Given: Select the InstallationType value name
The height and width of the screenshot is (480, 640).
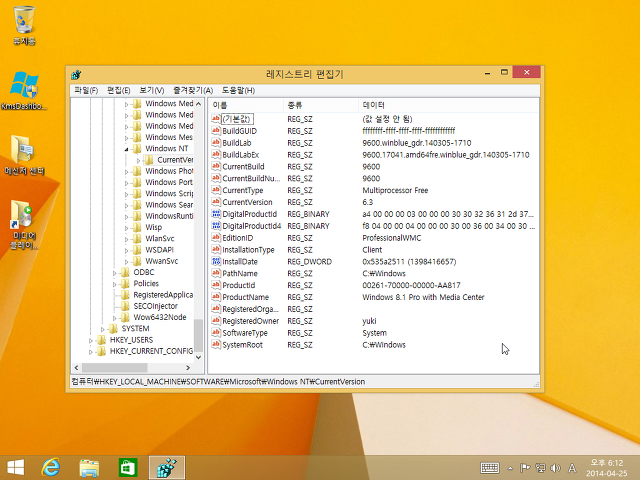Looking at the screenshot, I should [248, 250].
